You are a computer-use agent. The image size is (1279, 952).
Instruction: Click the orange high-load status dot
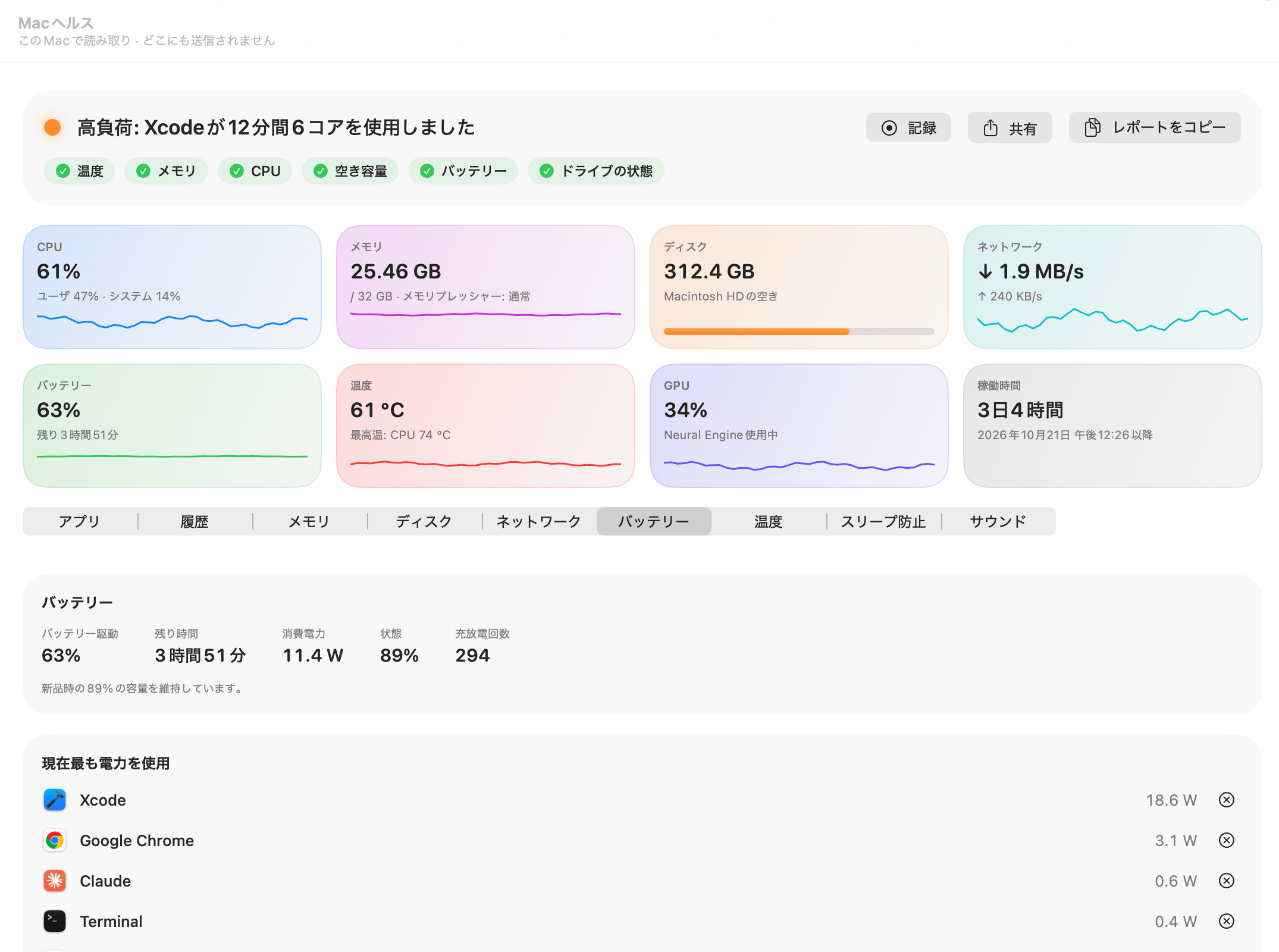(x=52, y=127)
